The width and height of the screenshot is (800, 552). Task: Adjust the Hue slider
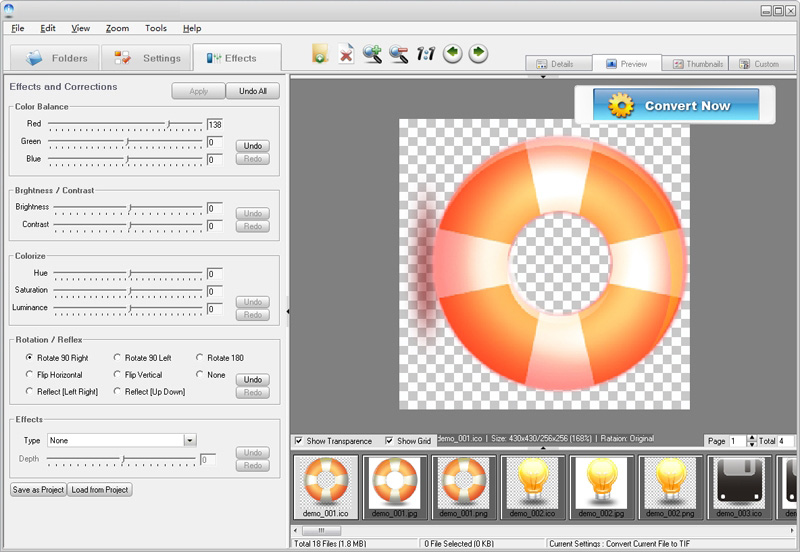click(x=128, y=273)
